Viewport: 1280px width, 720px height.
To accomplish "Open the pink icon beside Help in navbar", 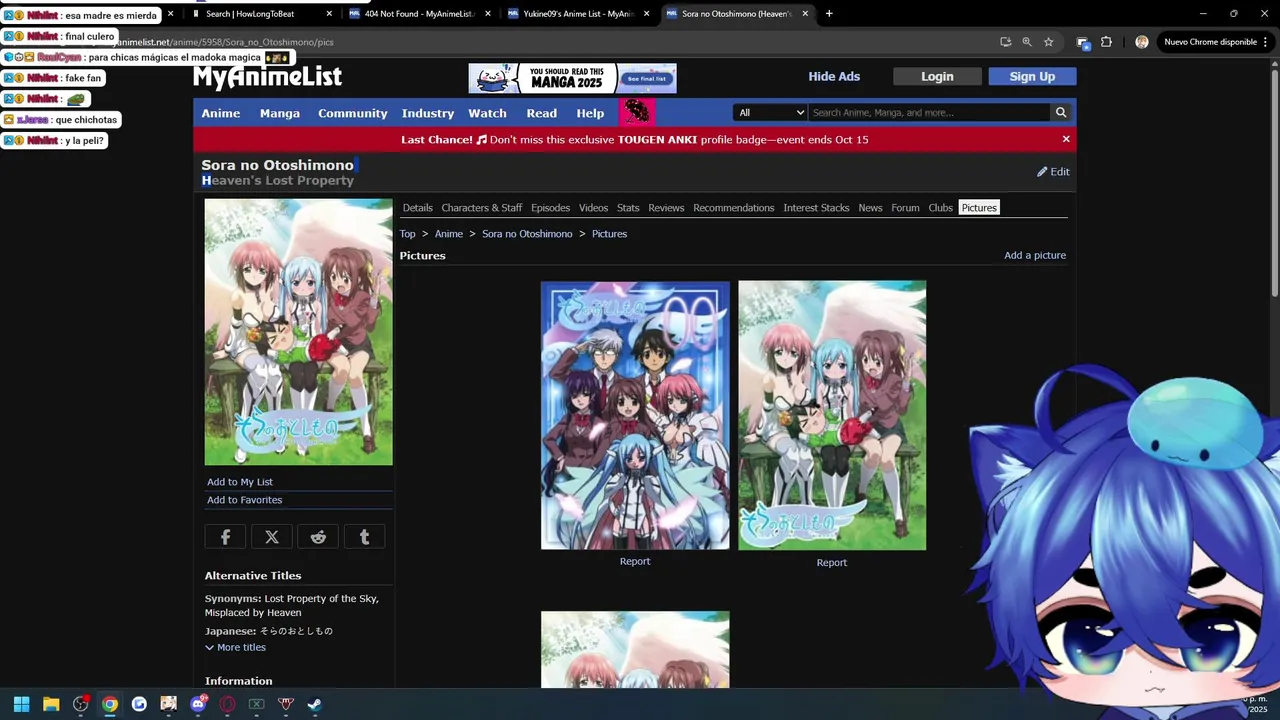I will pyautogui.click(x=637, y=112).
